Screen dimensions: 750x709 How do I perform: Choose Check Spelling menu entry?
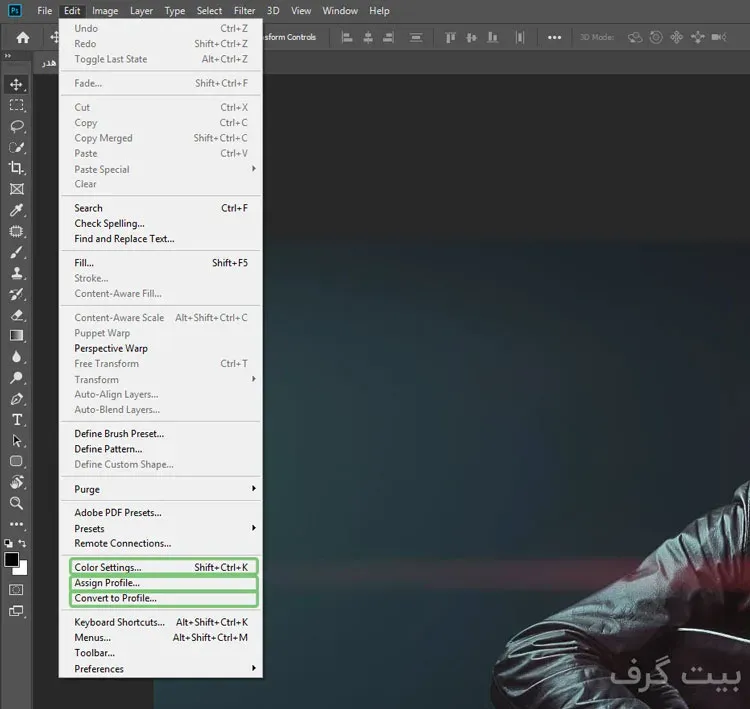pos(161,223)
